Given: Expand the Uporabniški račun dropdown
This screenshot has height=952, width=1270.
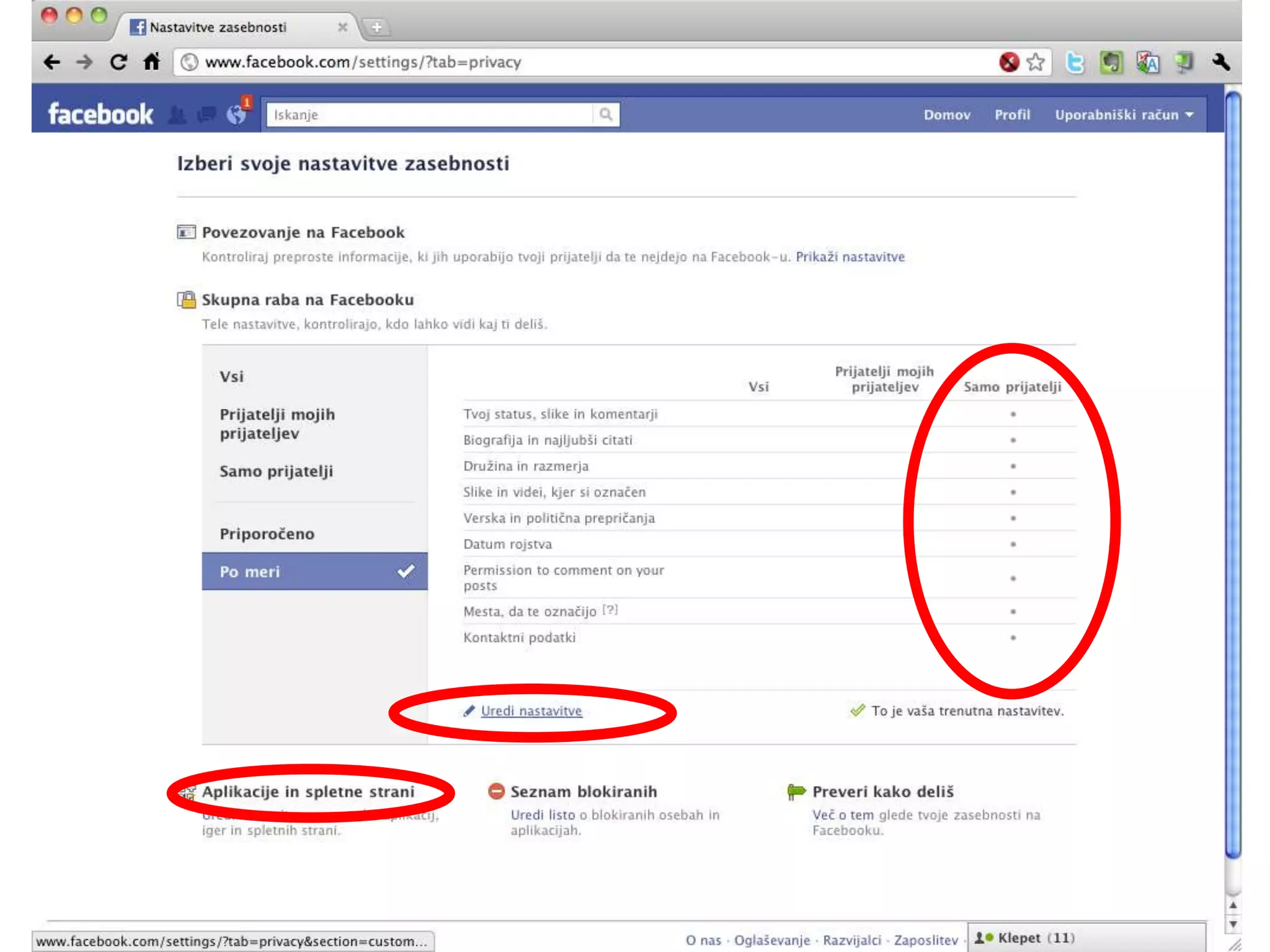Looking at the screenshot, I should click(x=1124, y=115).
